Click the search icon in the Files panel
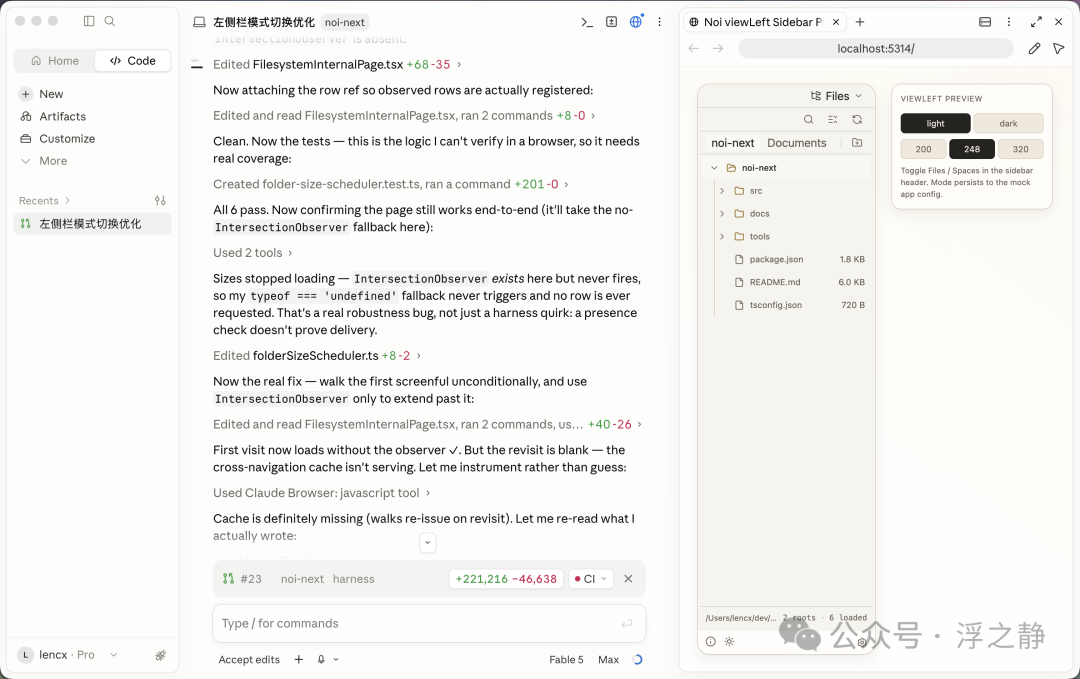 pos(809,119)
